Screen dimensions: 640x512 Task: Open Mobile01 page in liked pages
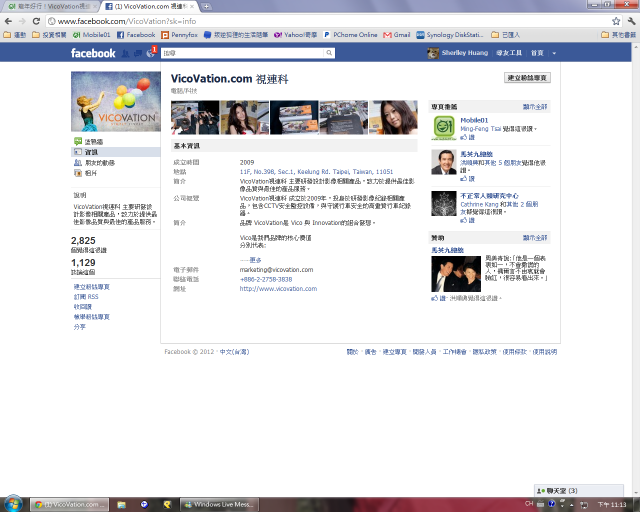point(474,120)
